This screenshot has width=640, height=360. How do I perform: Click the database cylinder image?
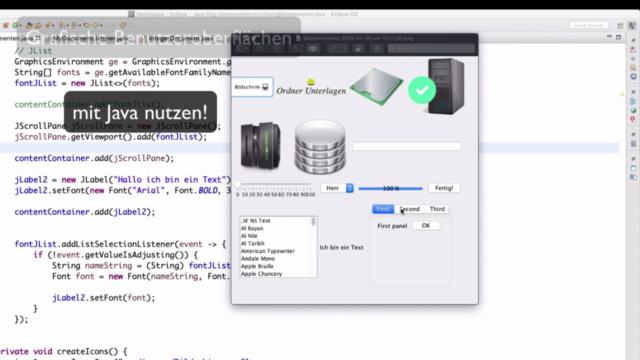tap(320, 147)
